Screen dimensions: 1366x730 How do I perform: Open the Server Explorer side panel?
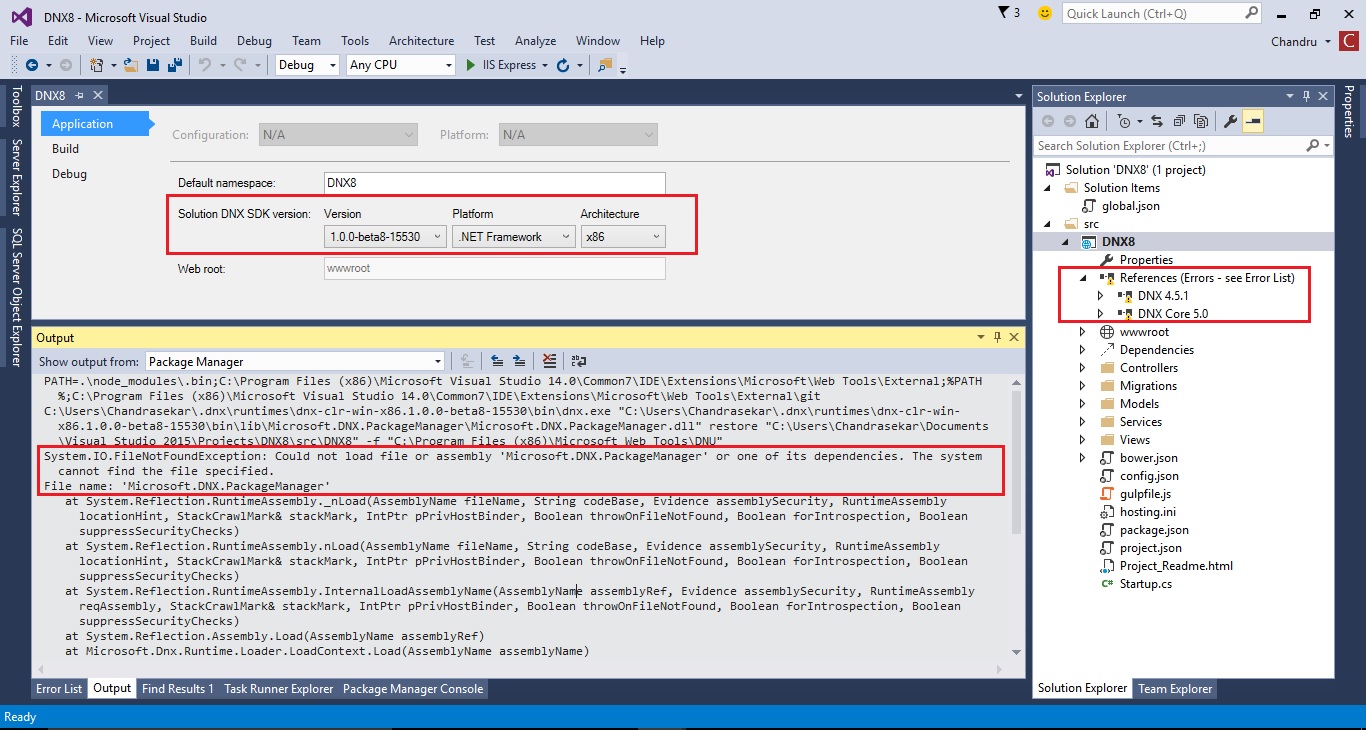coord(16,177)
